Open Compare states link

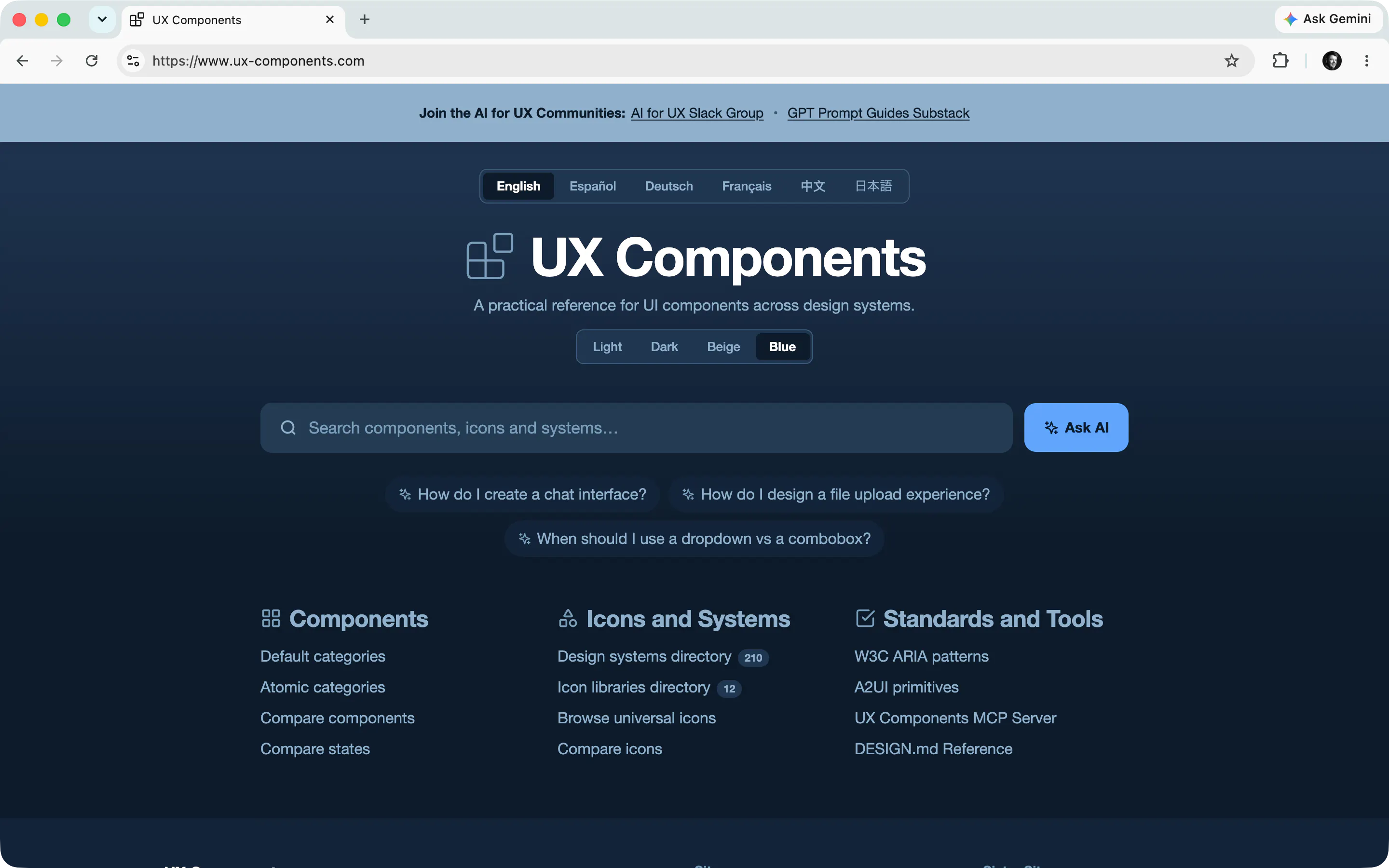315,748
